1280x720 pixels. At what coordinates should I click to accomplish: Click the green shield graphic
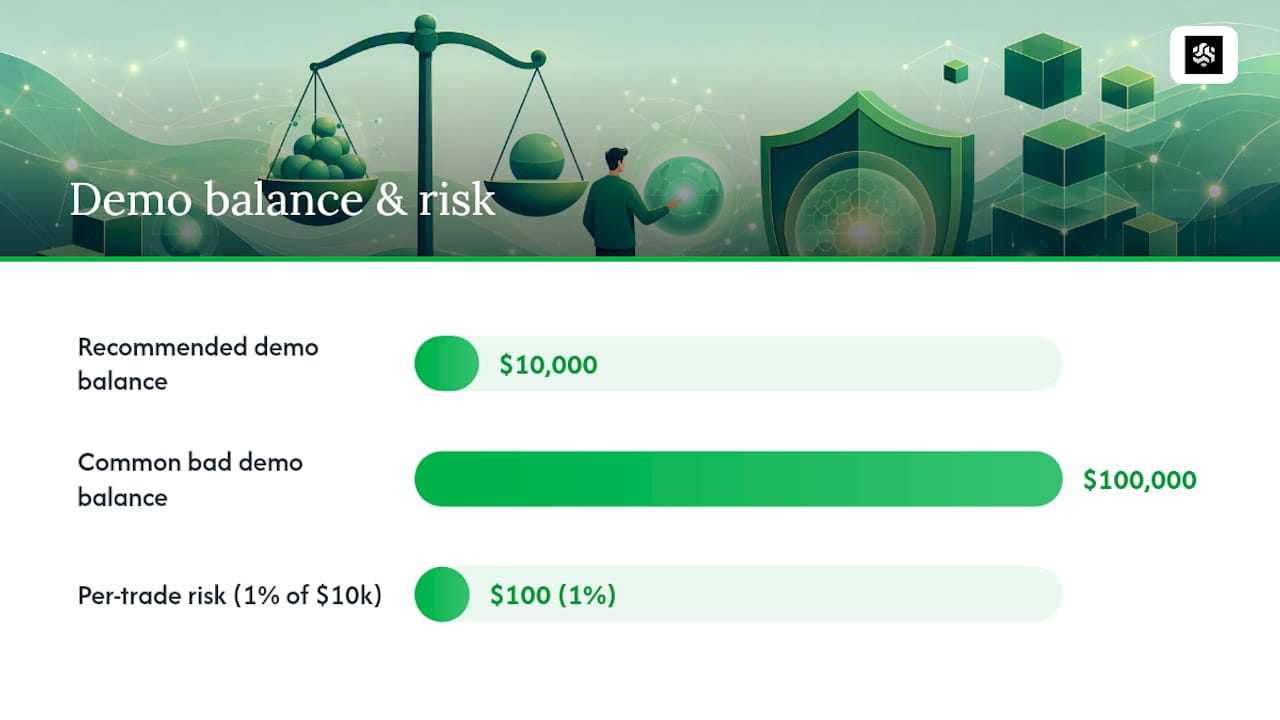point(867,175)
